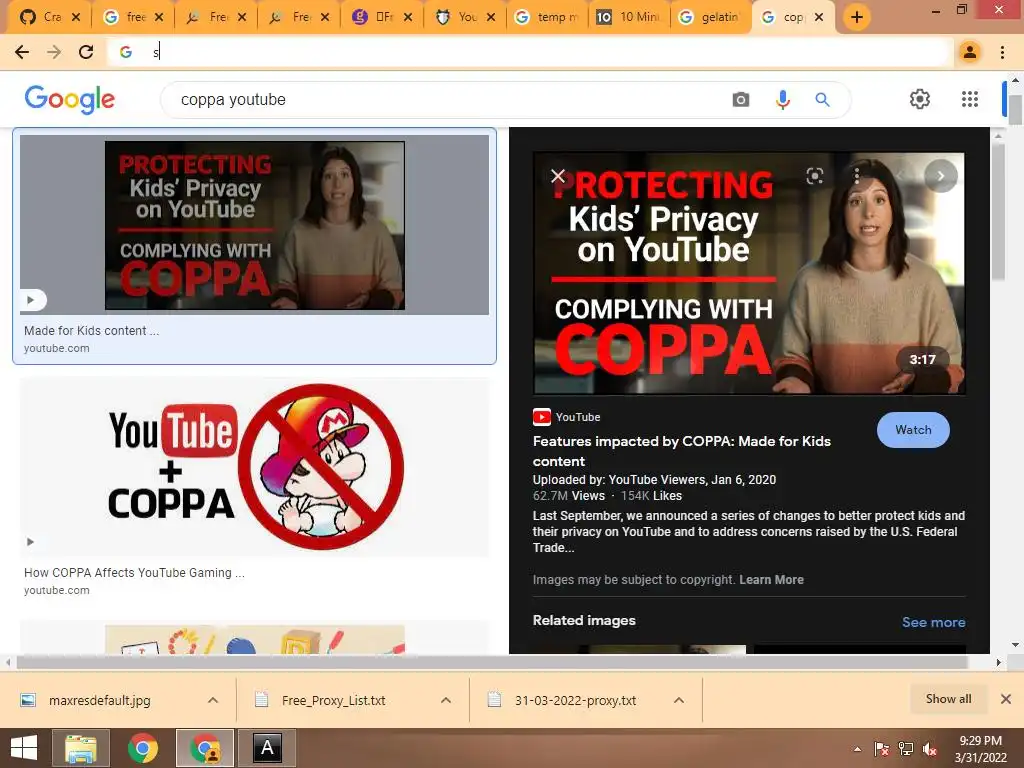Click the preview panel scrollbar
The height and width of the screenshot is (768, 1024).
[999, 212]
